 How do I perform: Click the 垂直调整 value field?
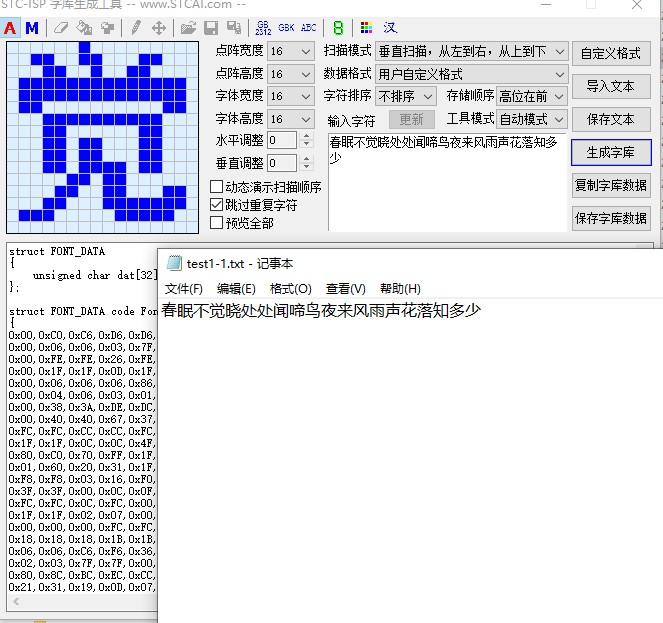[x=282, y=163]
